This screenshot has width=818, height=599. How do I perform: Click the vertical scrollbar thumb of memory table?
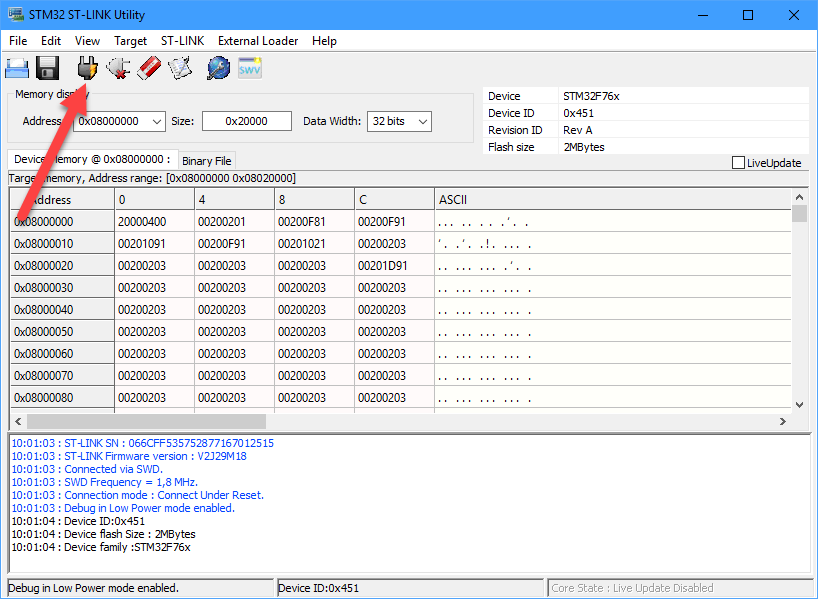tap(799, 214)
